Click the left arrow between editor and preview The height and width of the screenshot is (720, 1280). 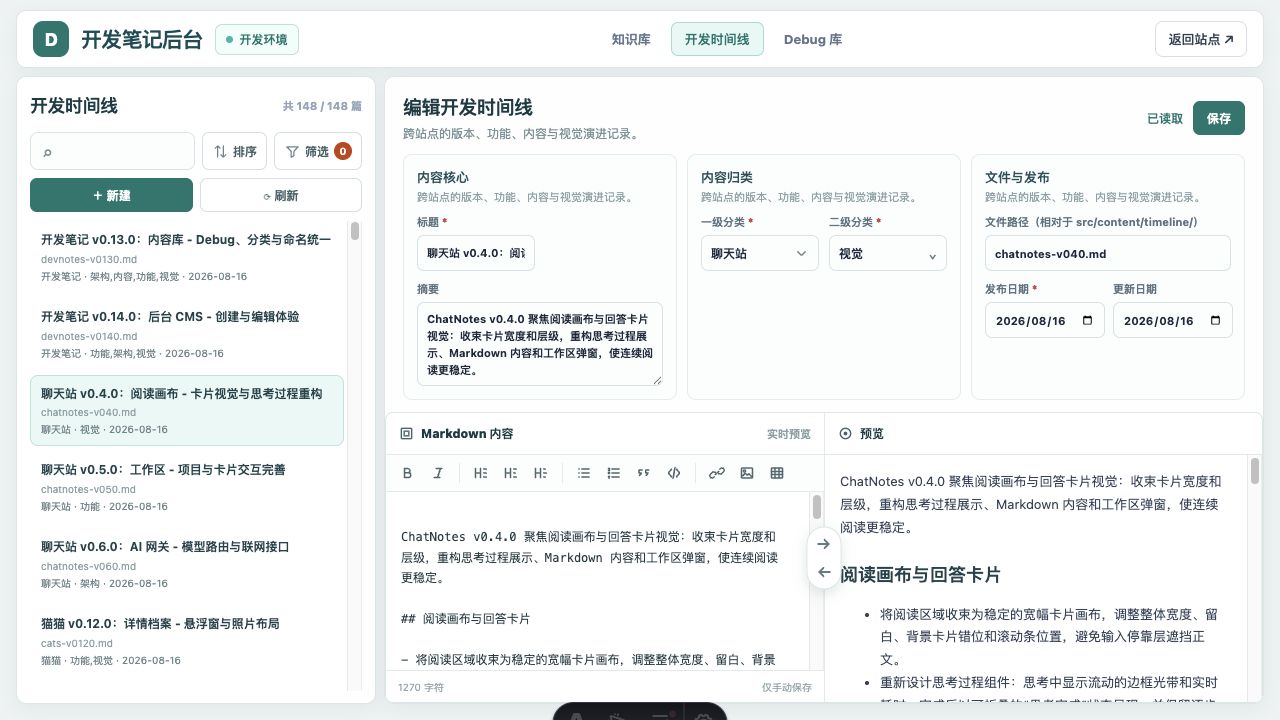click(824, 572)
